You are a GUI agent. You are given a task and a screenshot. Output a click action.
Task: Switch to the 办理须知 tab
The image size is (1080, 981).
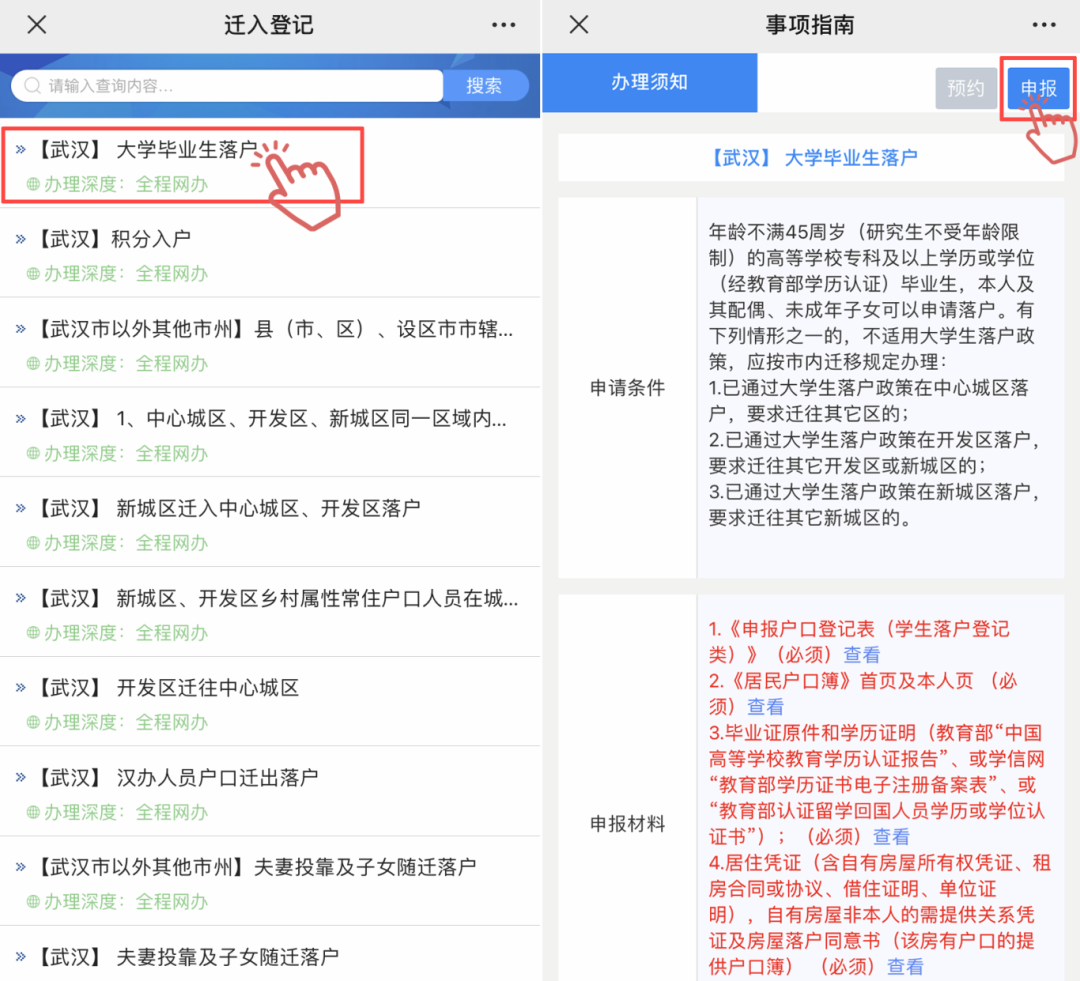tap(649, 83)
